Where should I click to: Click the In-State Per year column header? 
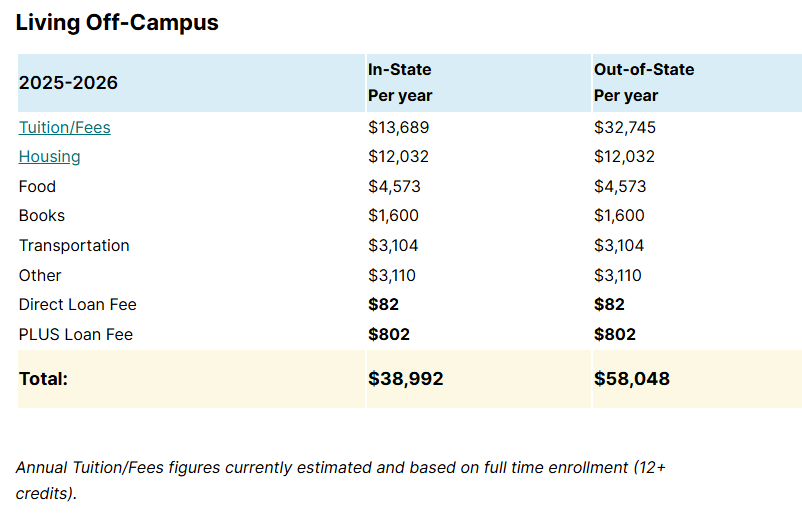[x=400, y=83]
